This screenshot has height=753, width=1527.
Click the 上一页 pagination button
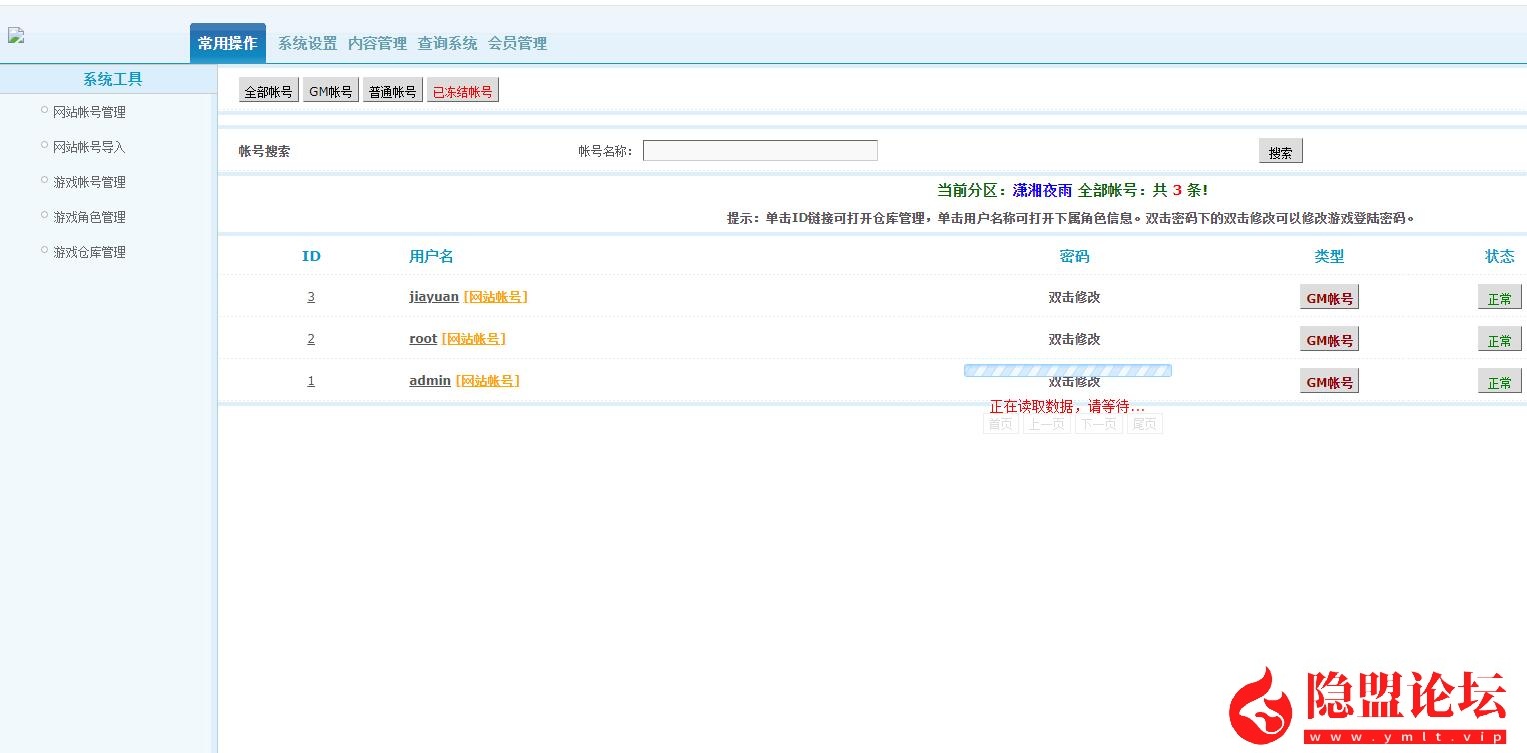pos(1046,424)
